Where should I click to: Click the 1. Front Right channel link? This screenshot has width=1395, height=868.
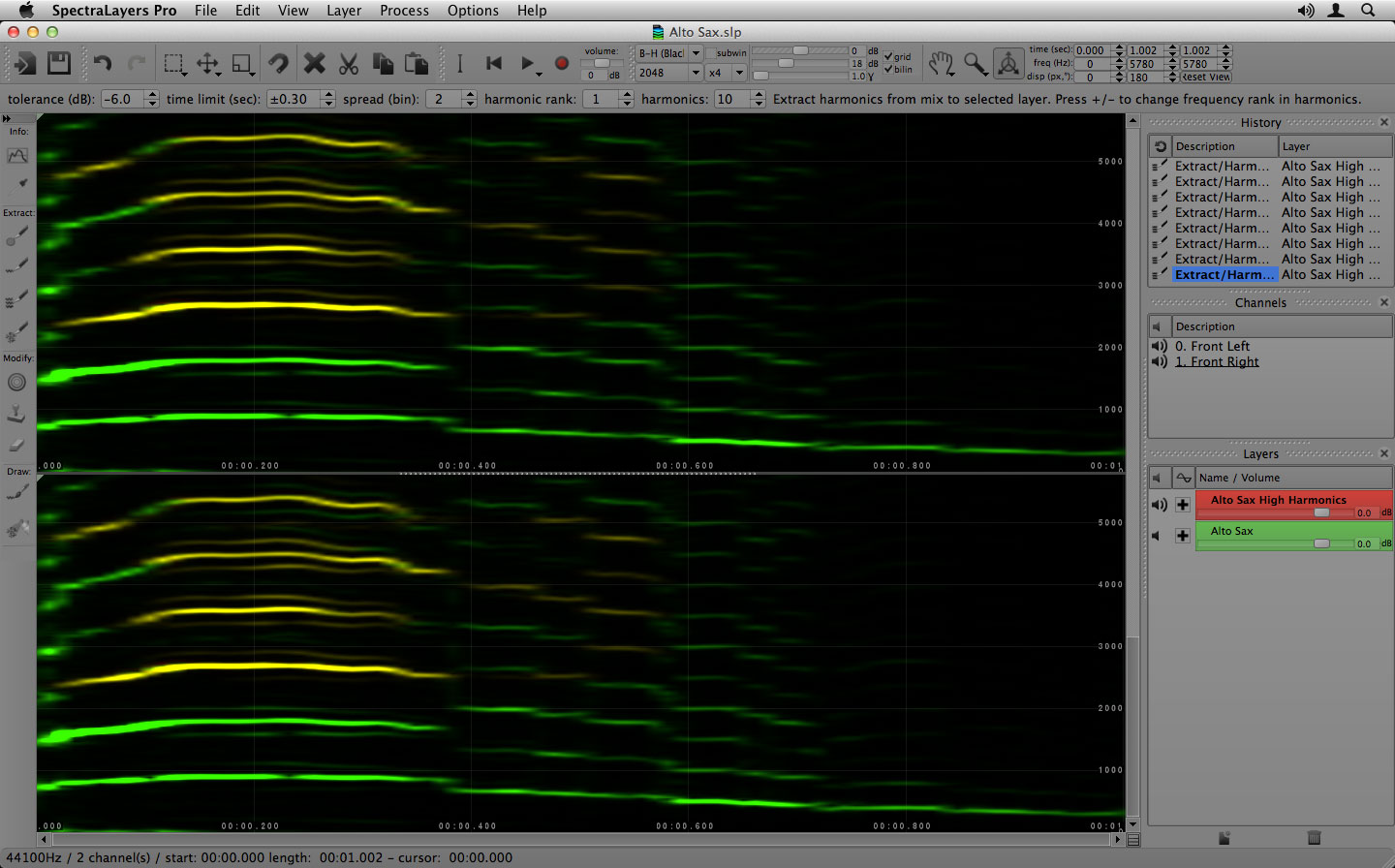1217,361
